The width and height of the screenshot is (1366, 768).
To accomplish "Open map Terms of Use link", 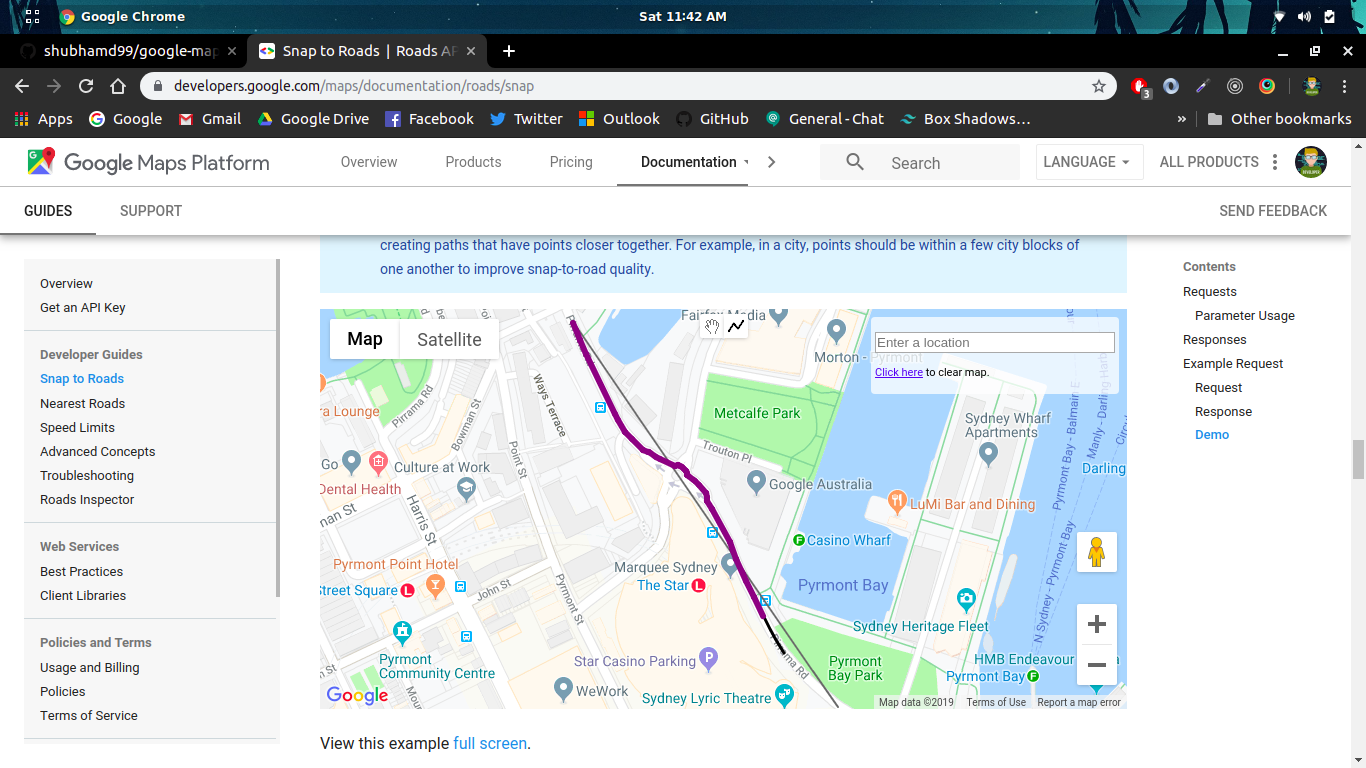I will (996, 702).
